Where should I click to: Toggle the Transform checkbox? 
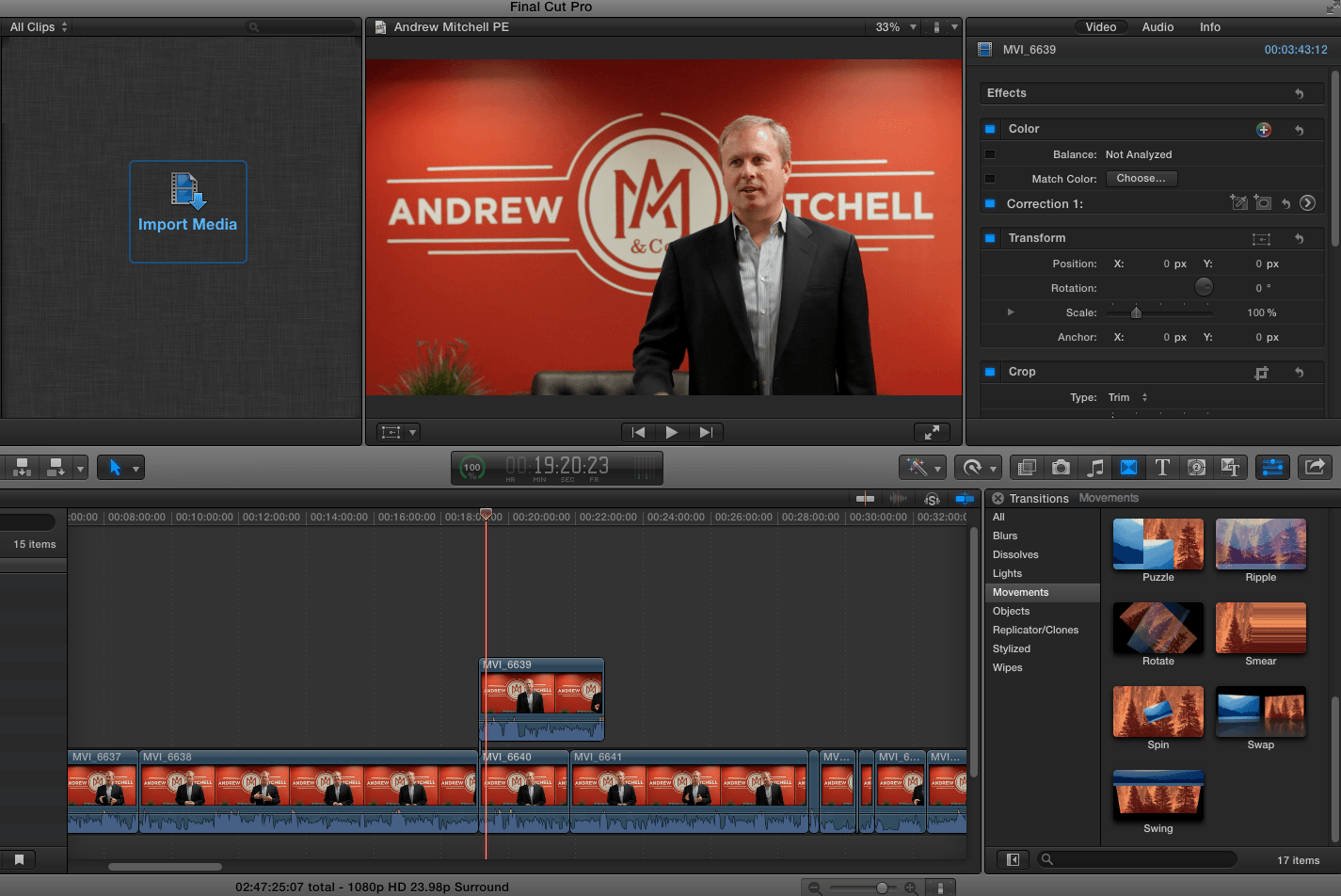[990, 238]
